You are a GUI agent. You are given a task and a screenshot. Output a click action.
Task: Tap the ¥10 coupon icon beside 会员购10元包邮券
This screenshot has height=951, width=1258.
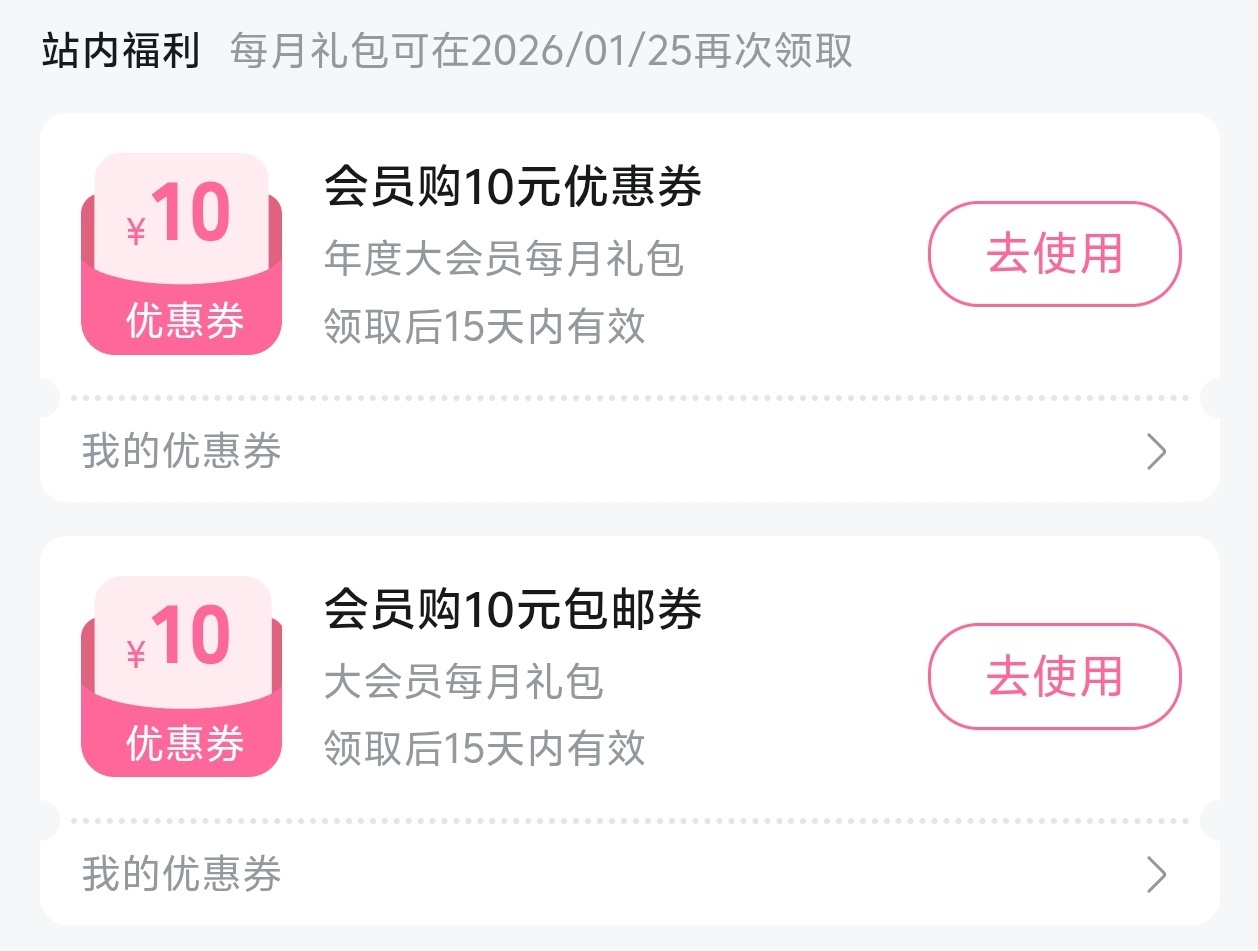click(181, 676)
